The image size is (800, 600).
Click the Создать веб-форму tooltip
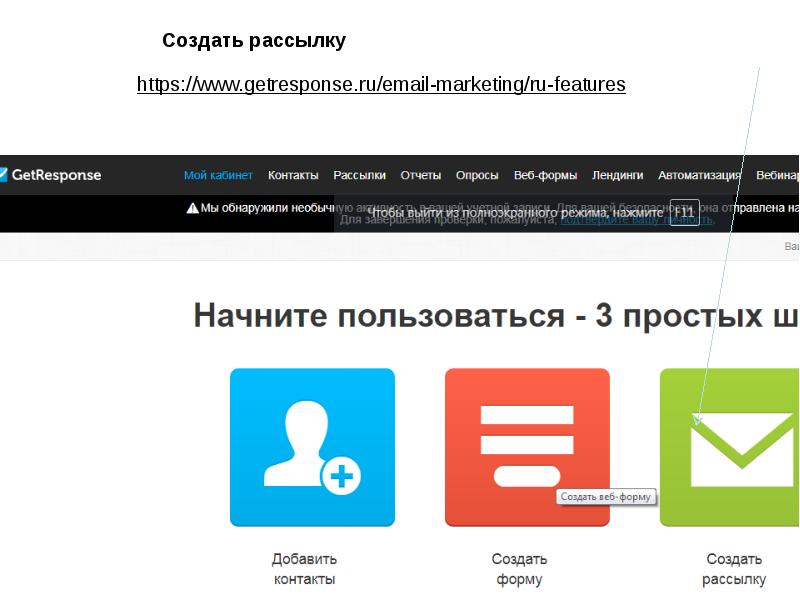606,497
